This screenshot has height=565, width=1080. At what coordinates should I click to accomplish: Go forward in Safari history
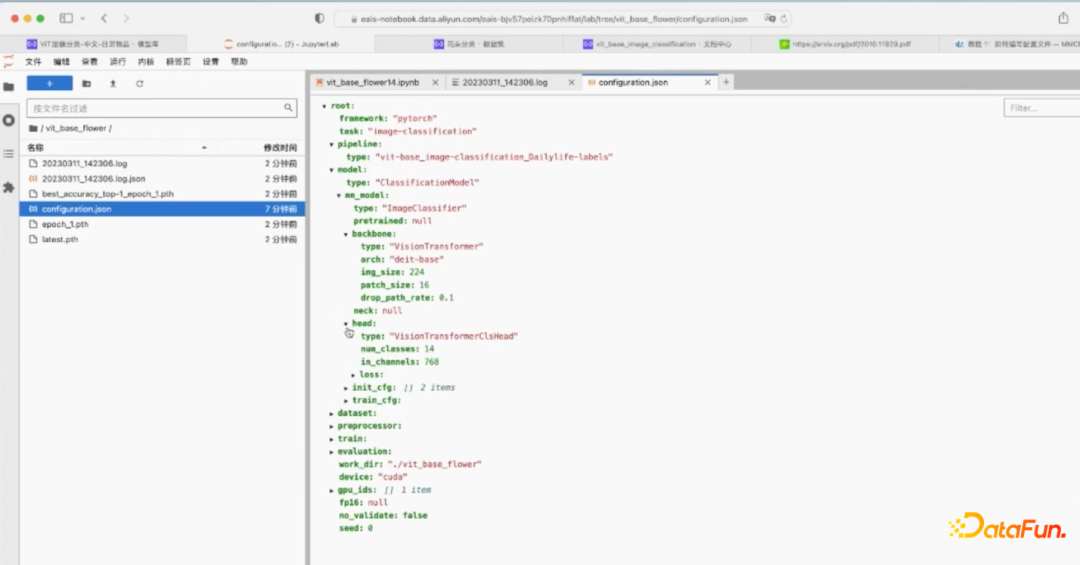[x=126, y=19]
